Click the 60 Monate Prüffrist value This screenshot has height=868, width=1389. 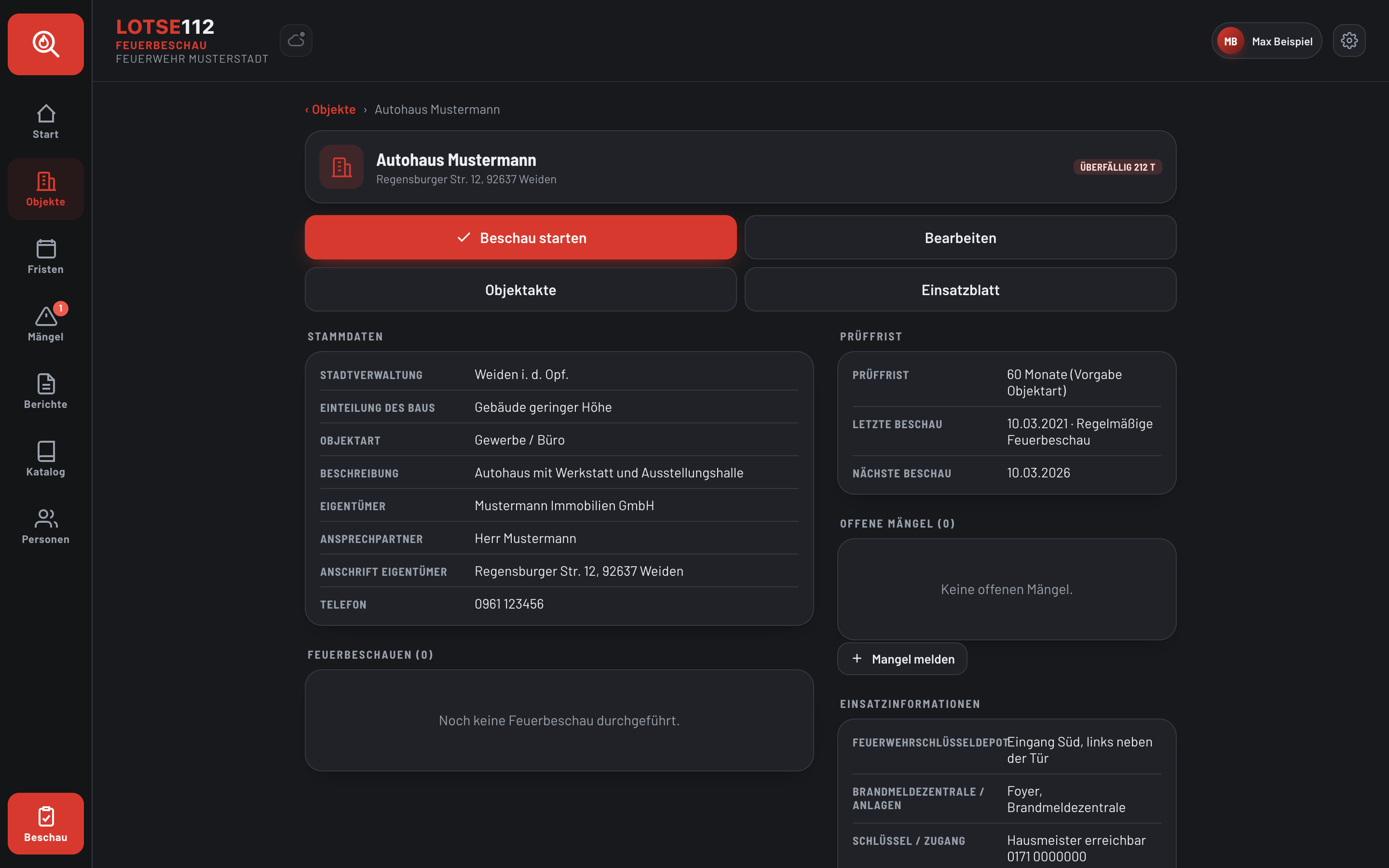1064,382
